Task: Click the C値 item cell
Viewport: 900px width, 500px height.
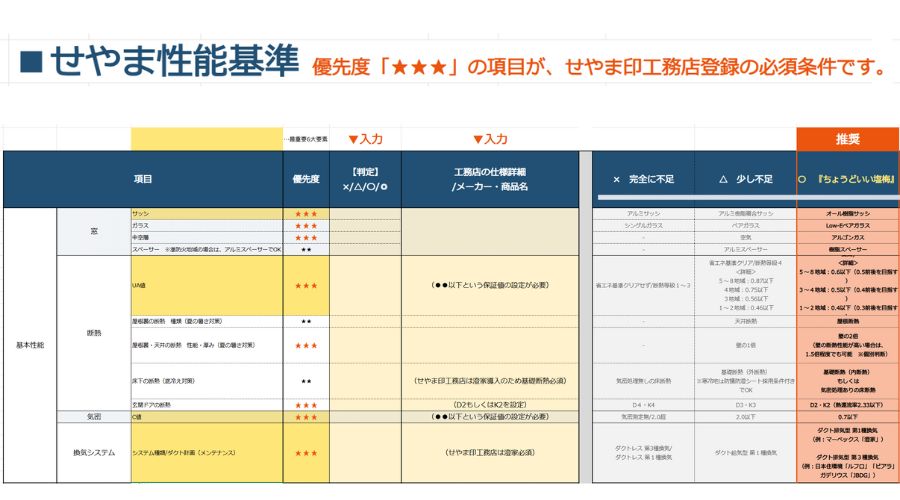Action: tap(207, 417)
